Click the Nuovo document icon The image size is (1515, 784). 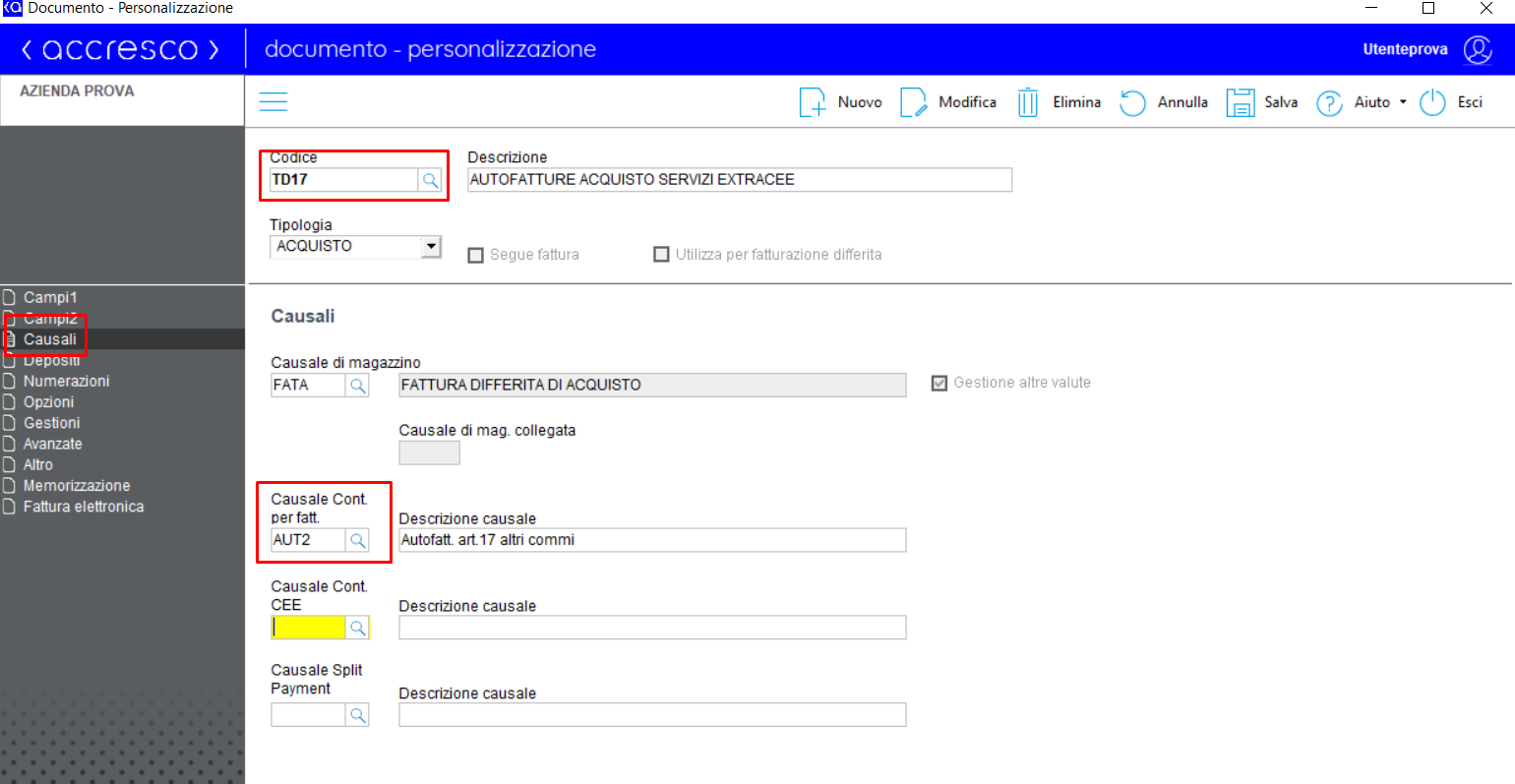click(x=813, y=102)
